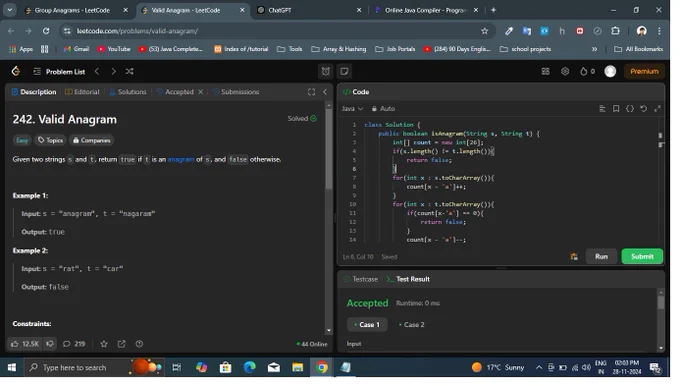This screenshot has width=680, height=386.
Task: Run the code
Action: [x=601, y=257]
